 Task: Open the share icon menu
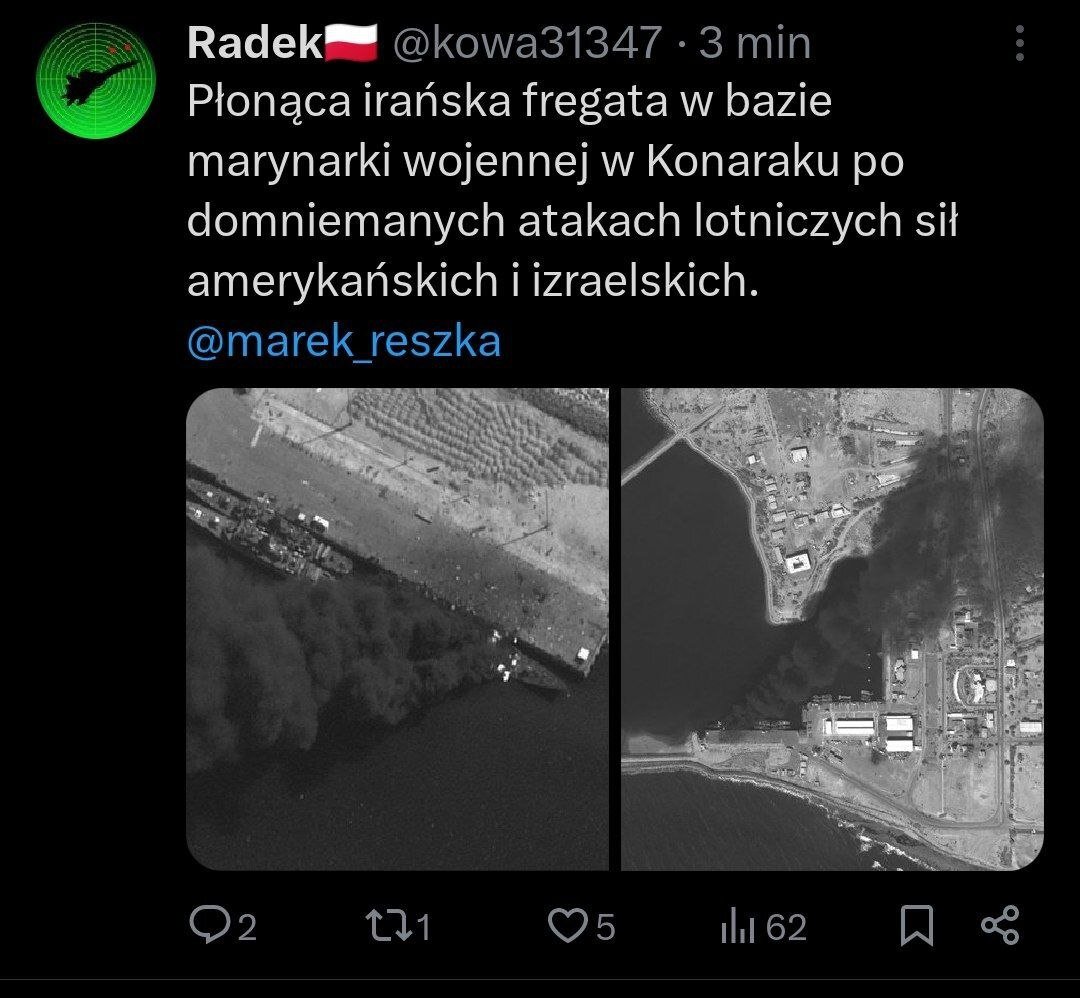coord(1000,925)
